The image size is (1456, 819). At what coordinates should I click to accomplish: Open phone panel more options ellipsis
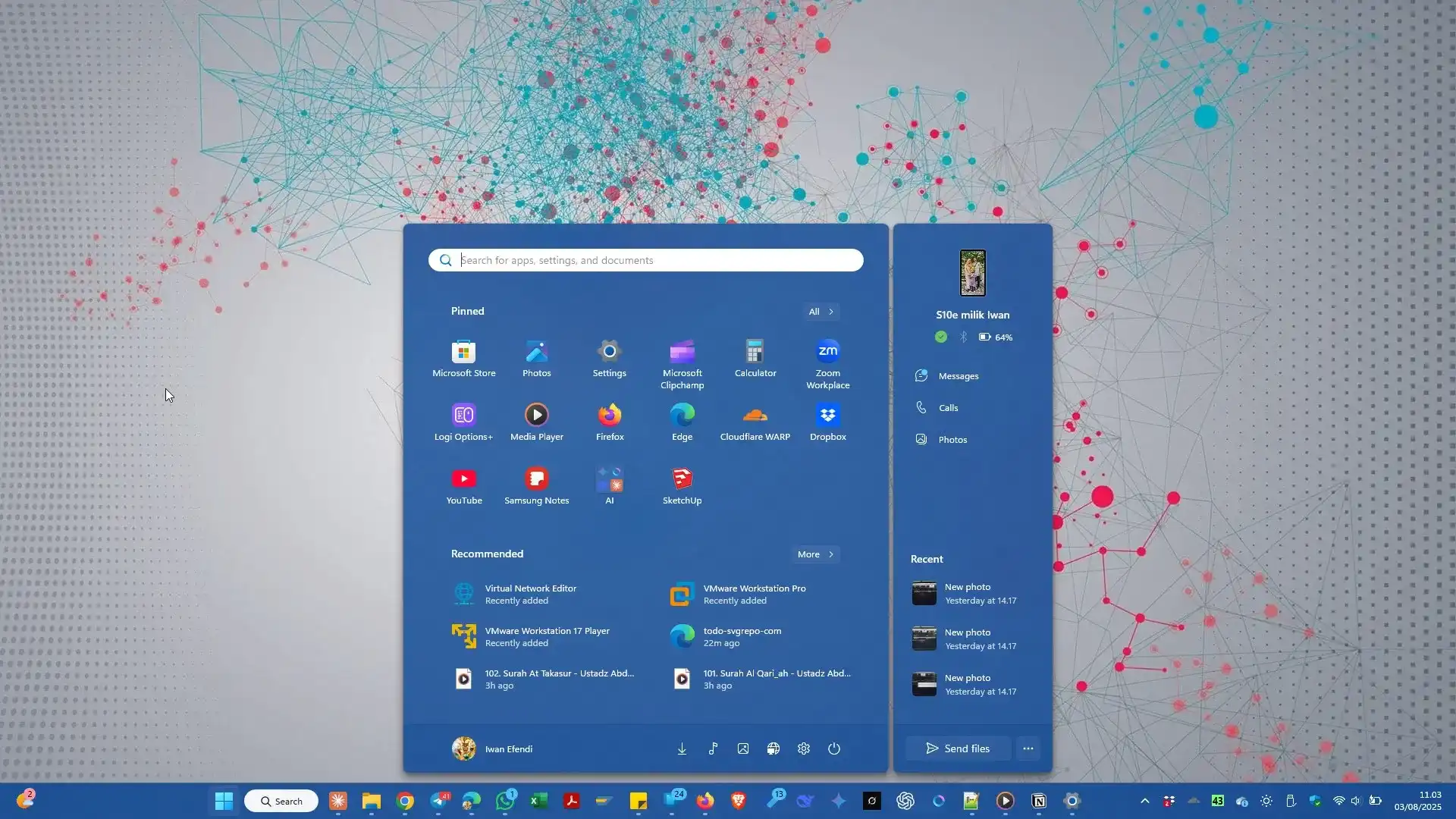(x=1028, y=748)
